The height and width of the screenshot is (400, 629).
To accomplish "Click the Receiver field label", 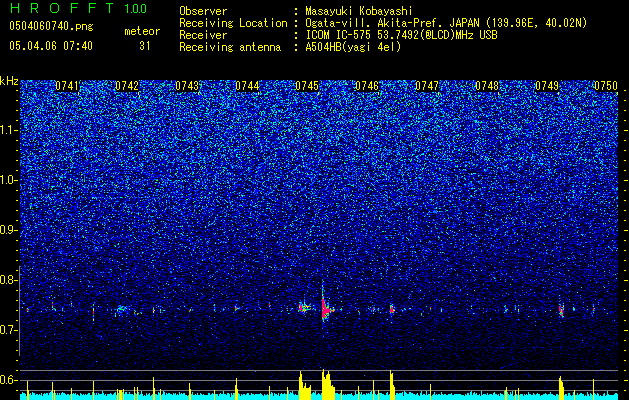I will click(x=203, y=35).
